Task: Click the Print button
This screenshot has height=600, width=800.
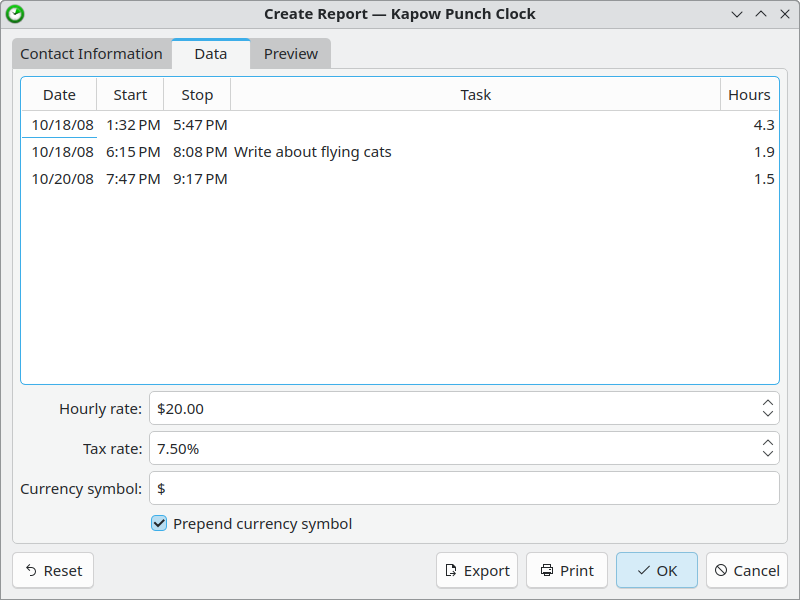Action: click(x=567, y=570)
